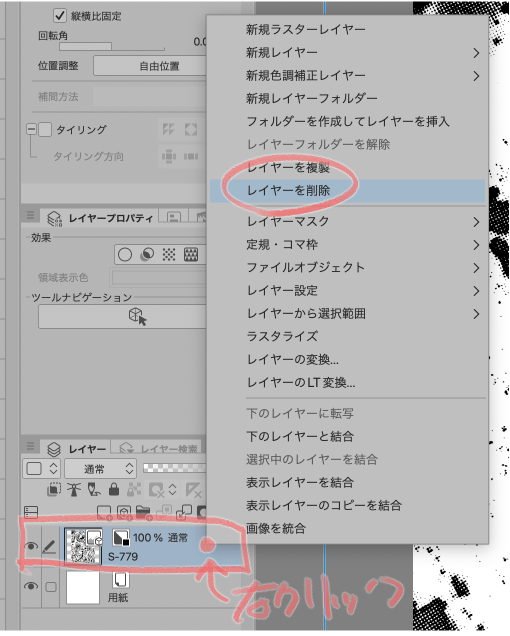The height and width of the screenshot is (636, 510).
Task: Click the border effect circle icon
Action: [125, 255]
